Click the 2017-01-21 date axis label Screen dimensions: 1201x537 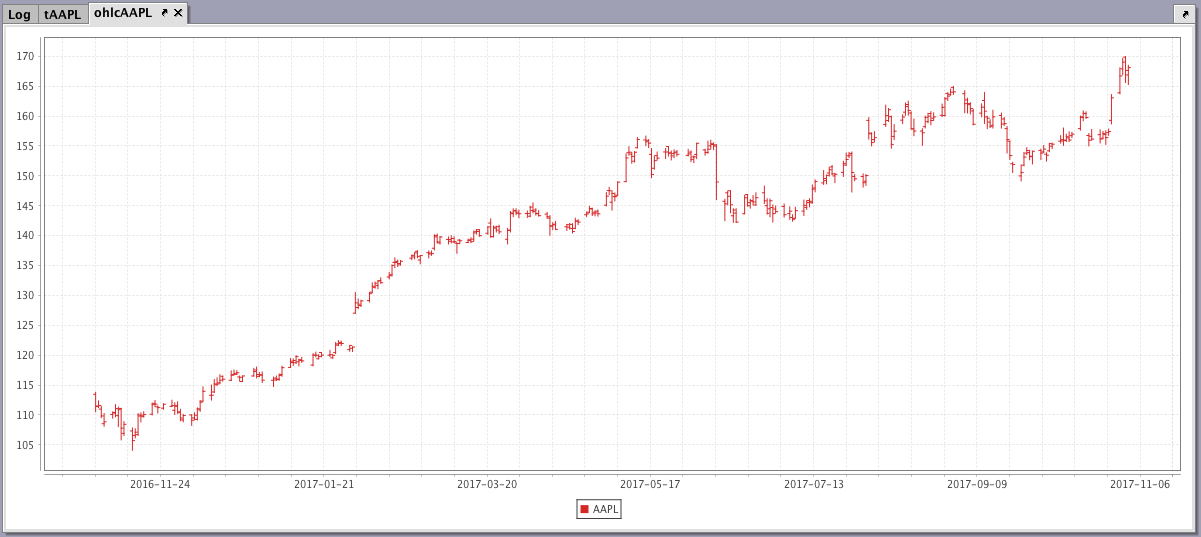click(x=324, y=485)
